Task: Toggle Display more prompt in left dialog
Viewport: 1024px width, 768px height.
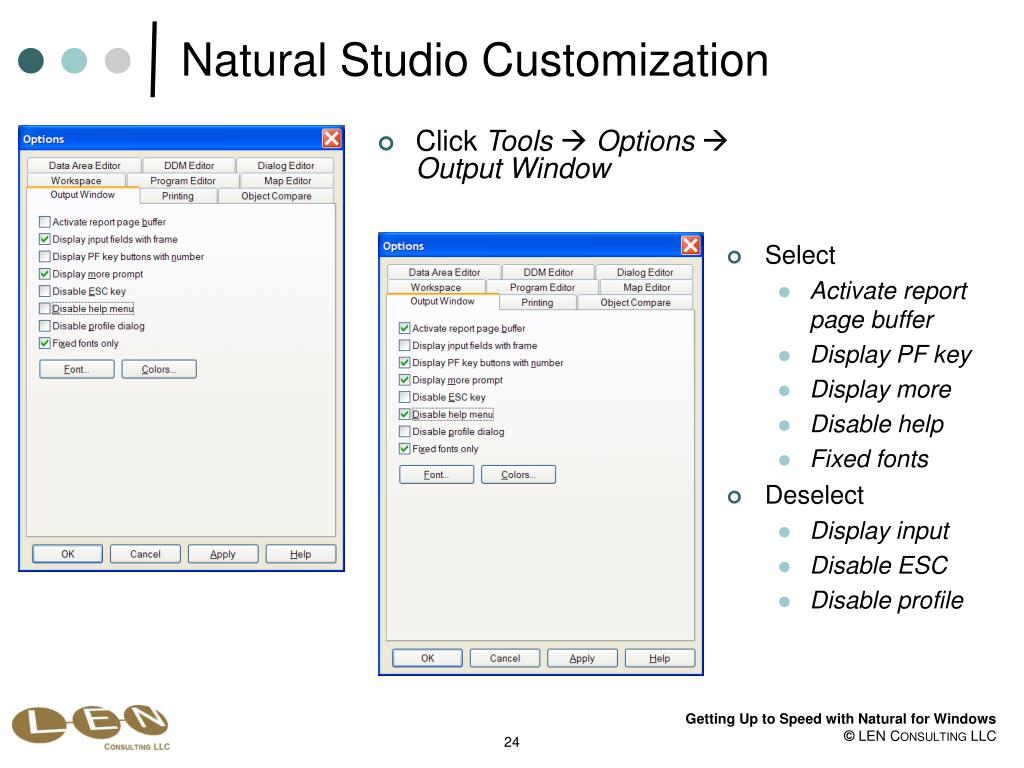Action: coord(44,274)
